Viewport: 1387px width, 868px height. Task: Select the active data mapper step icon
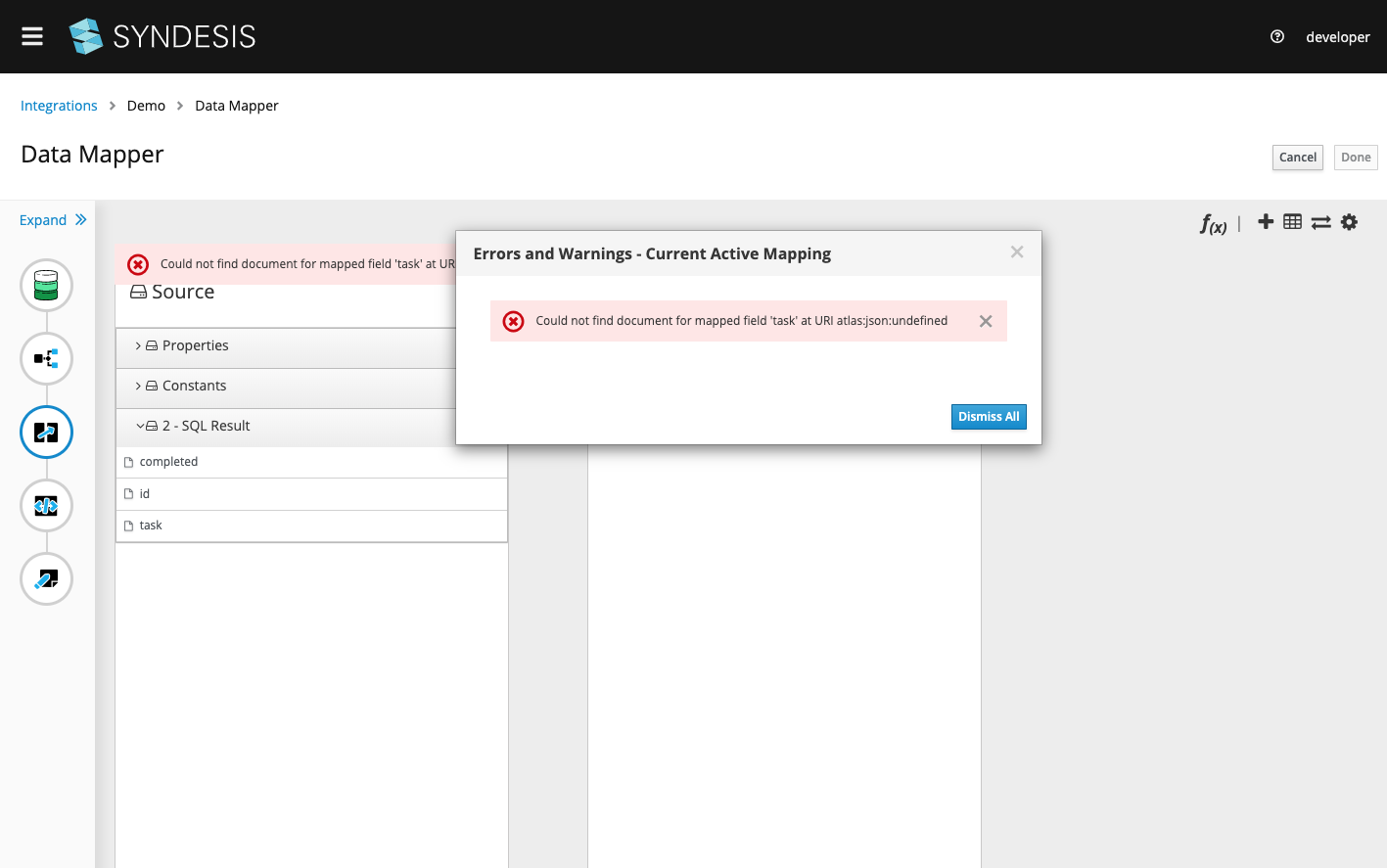click(x=46, y=432)
